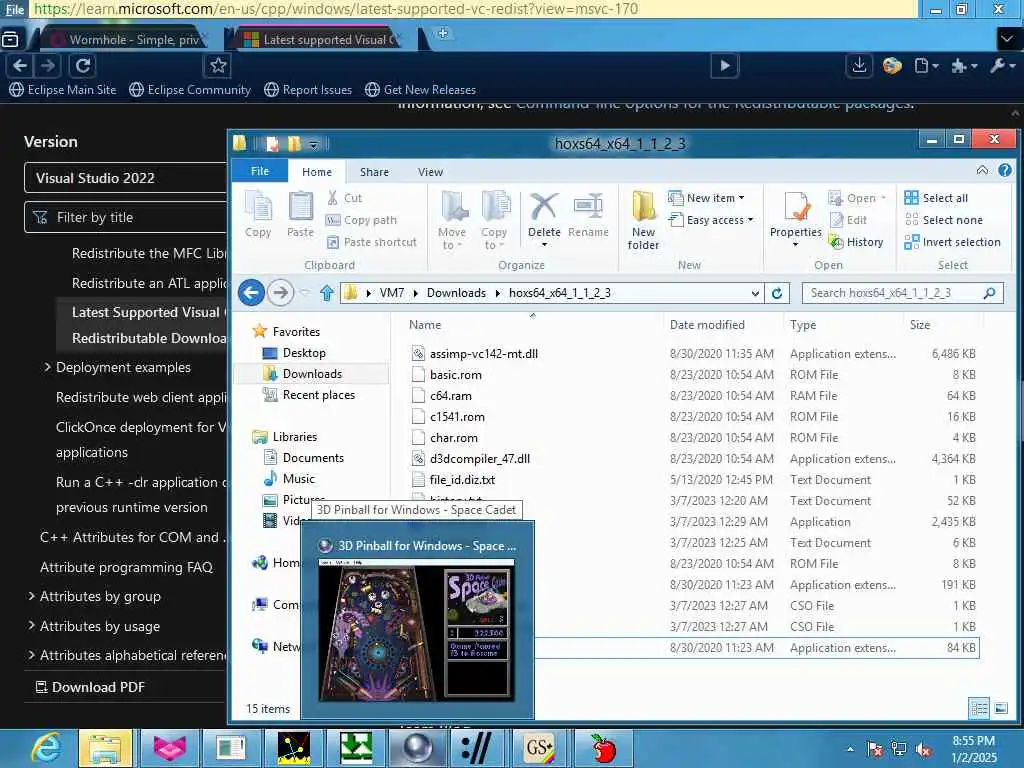Click the Rename ribbon icon
Viewport: 1024px width, 768px height.
tap(588, 216)
